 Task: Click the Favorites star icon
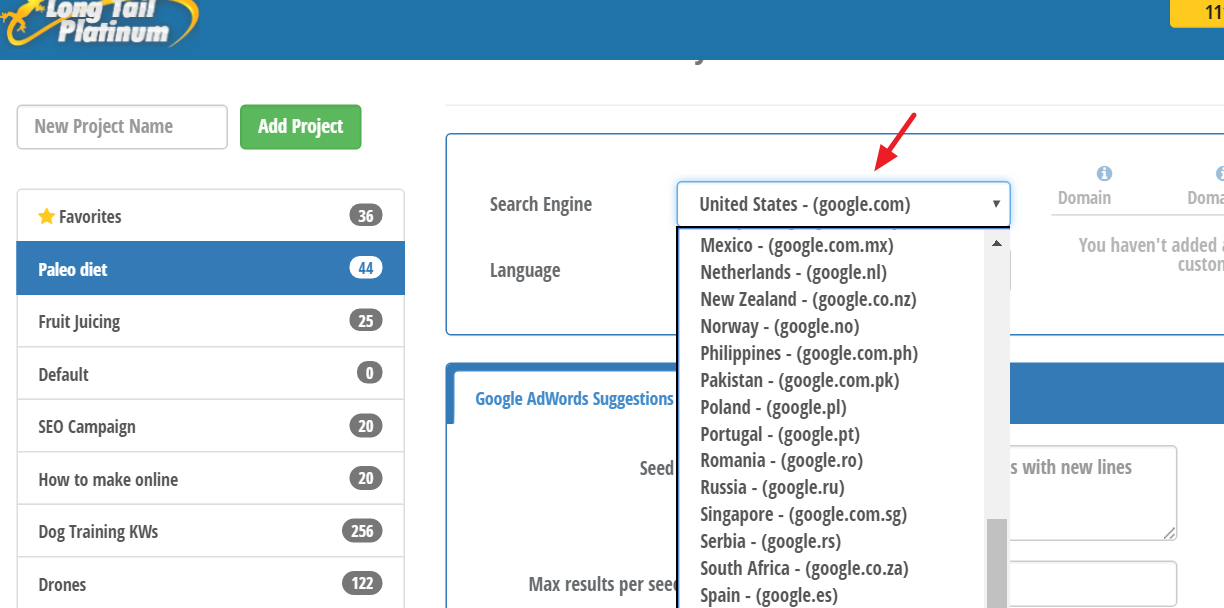[45, 216]
